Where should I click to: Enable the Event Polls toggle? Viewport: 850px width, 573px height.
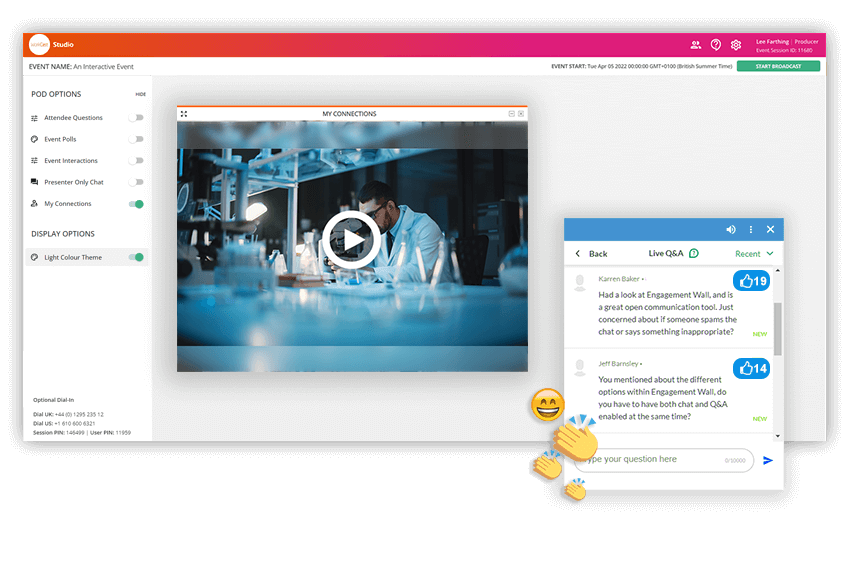(x=136, y=139)
